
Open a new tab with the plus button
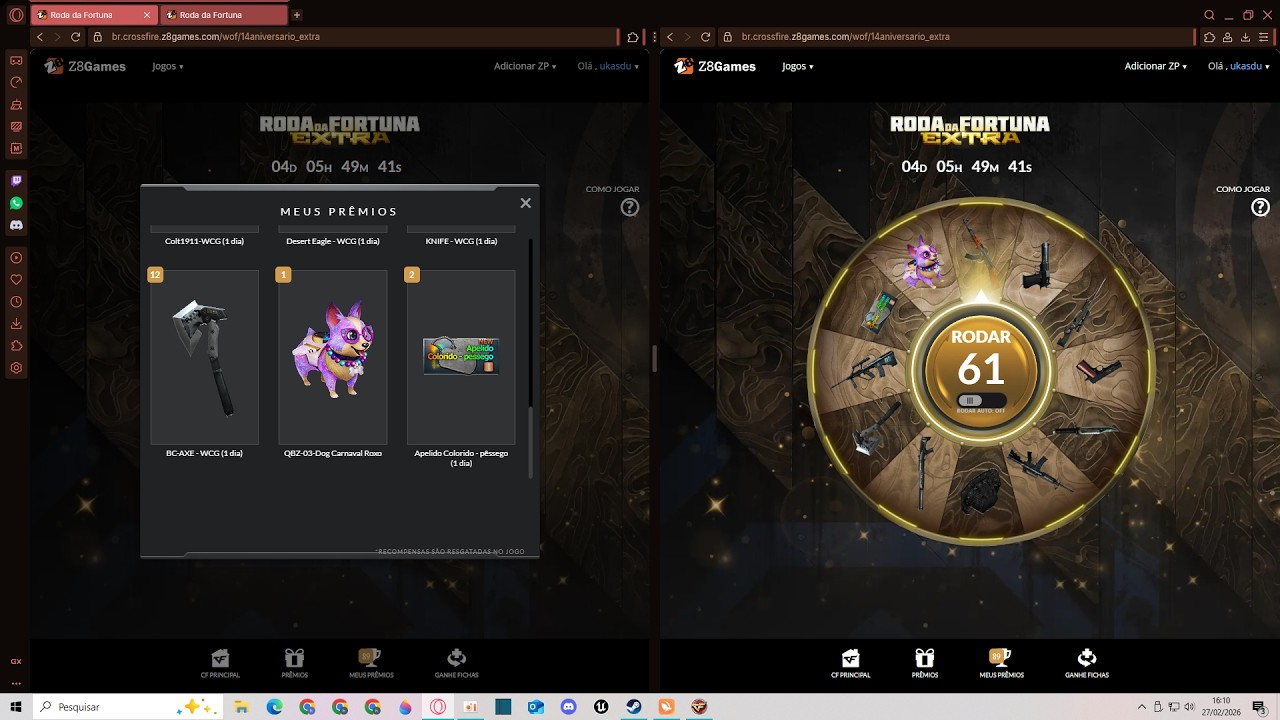[x=297, y=15]
